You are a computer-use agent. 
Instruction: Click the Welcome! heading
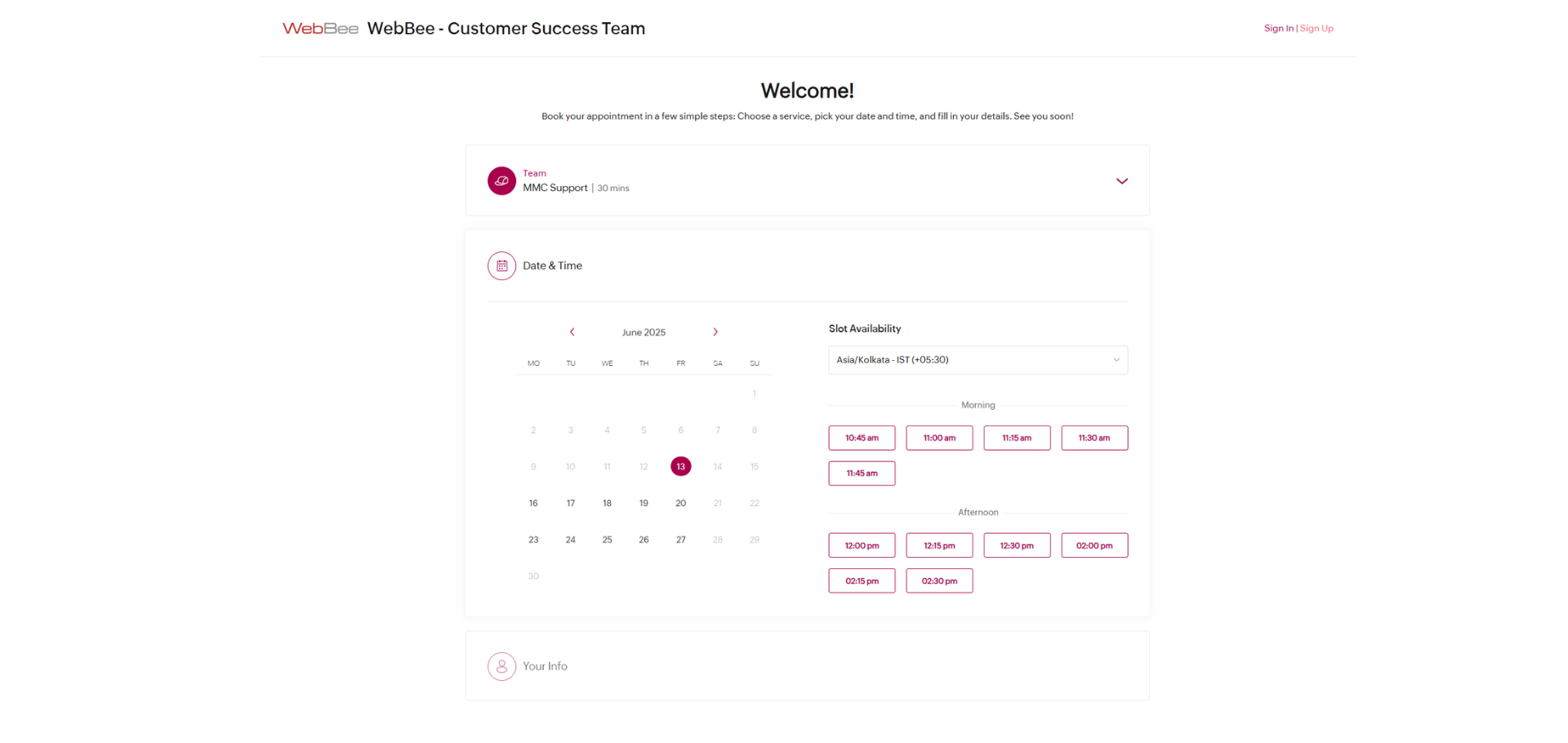(x=807, y=91)
